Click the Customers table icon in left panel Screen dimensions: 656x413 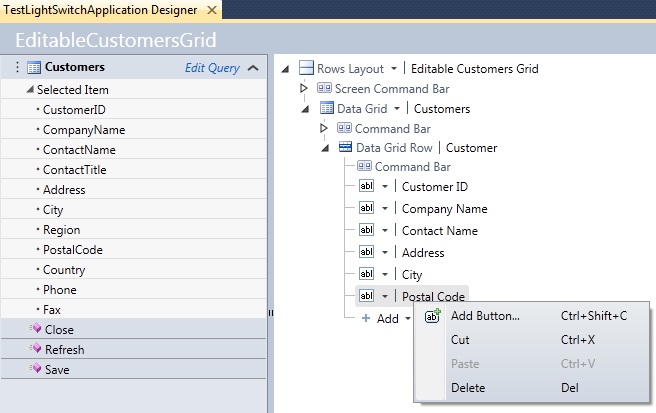point(33,68)
